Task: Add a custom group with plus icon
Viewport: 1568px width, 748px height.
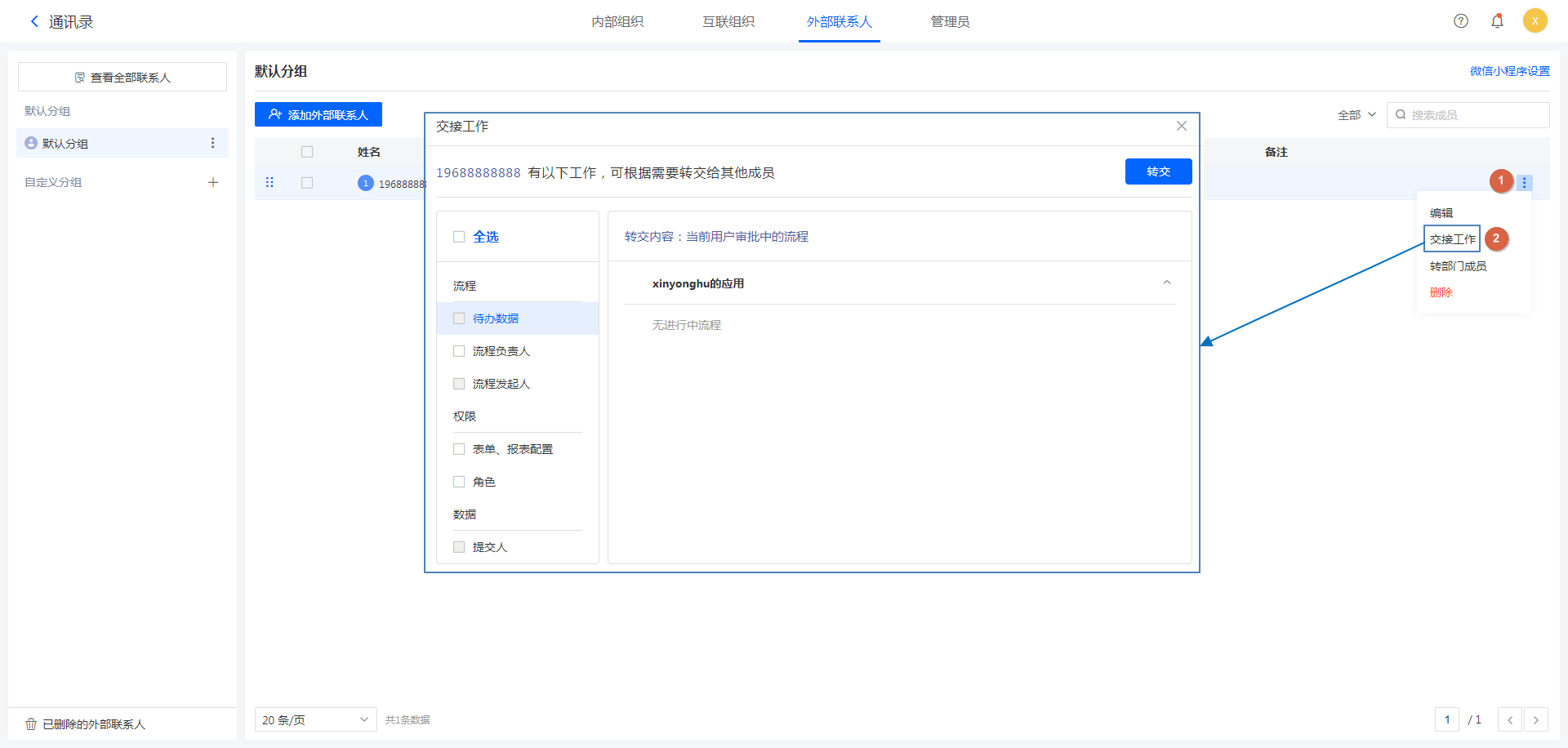Action: tap(212, 182)
